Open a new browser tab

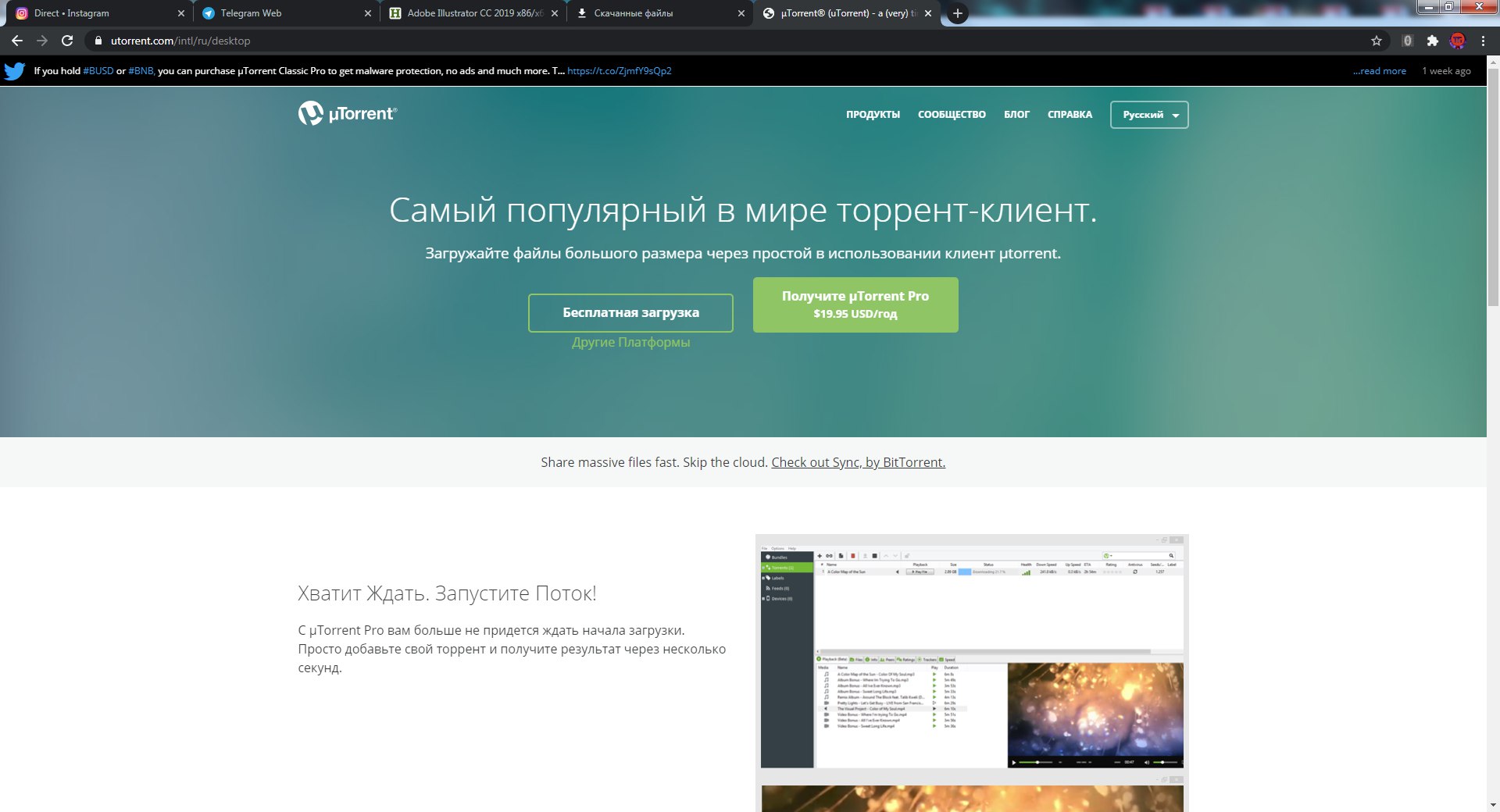[957, 13]
